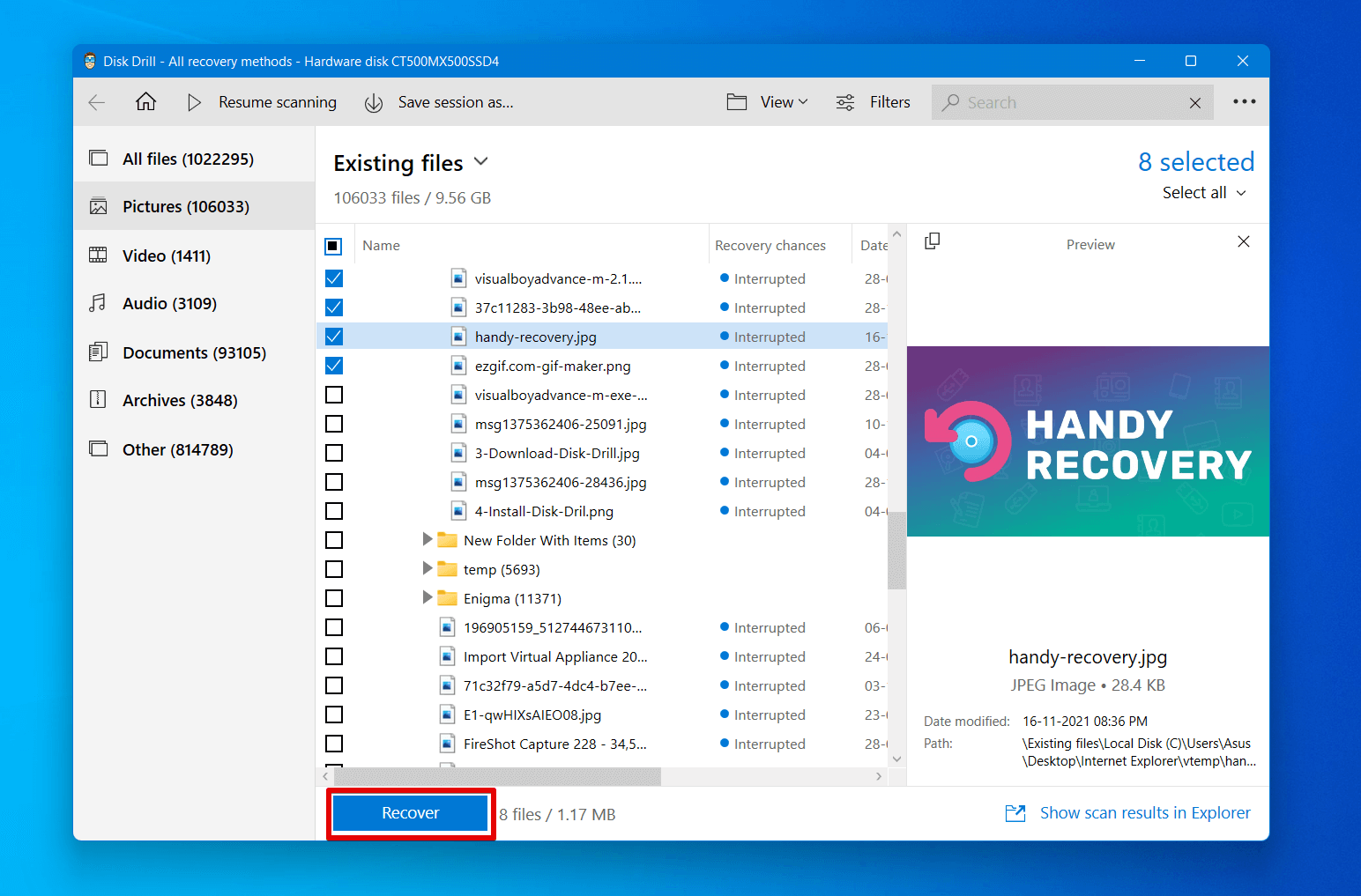
Task: Click file icon of 3-Download-Disk-Drill.jpg
Action: pos(458,453)
